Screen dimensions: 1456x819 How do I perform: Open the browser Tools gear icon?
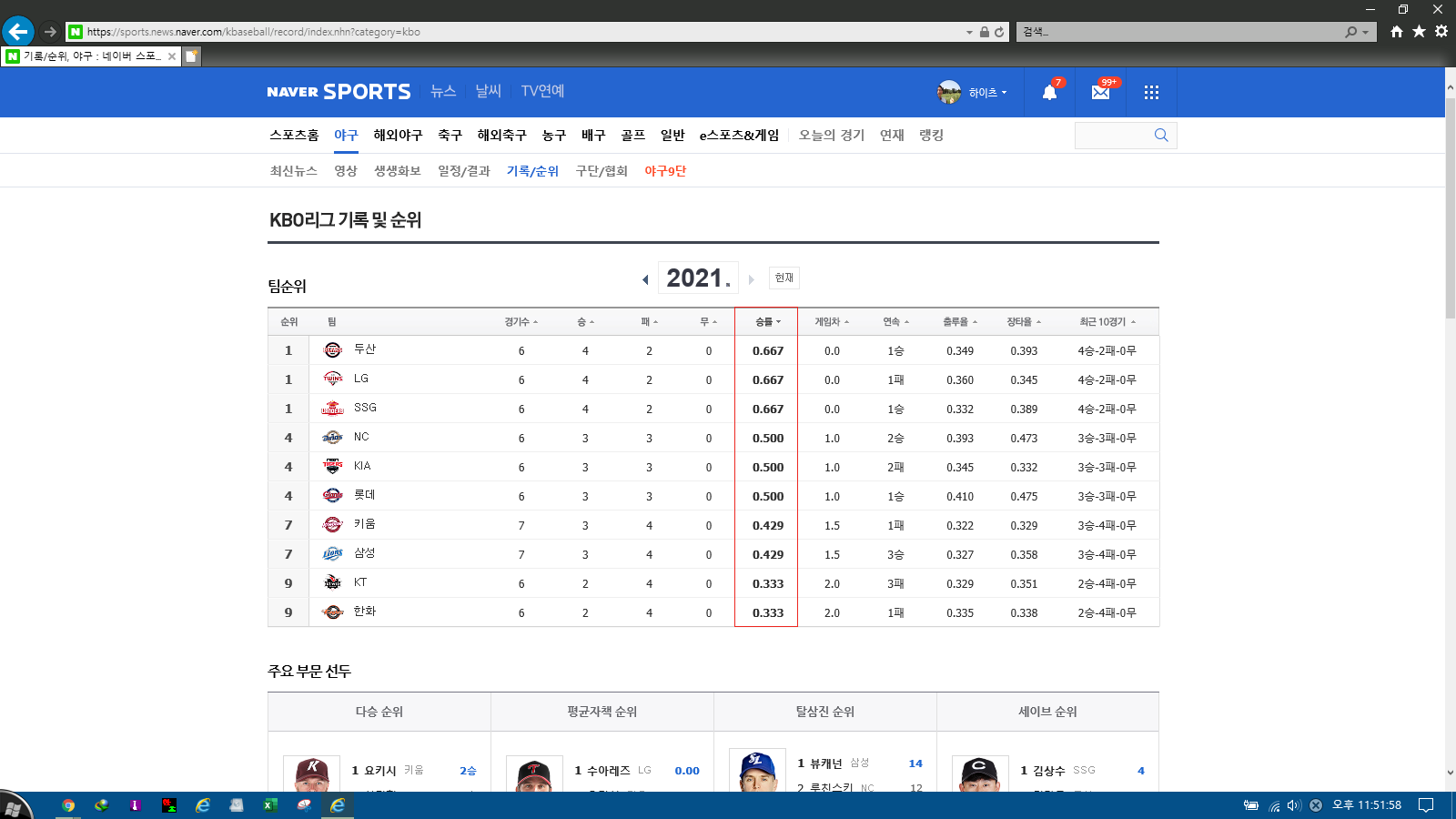[1441, 32]
